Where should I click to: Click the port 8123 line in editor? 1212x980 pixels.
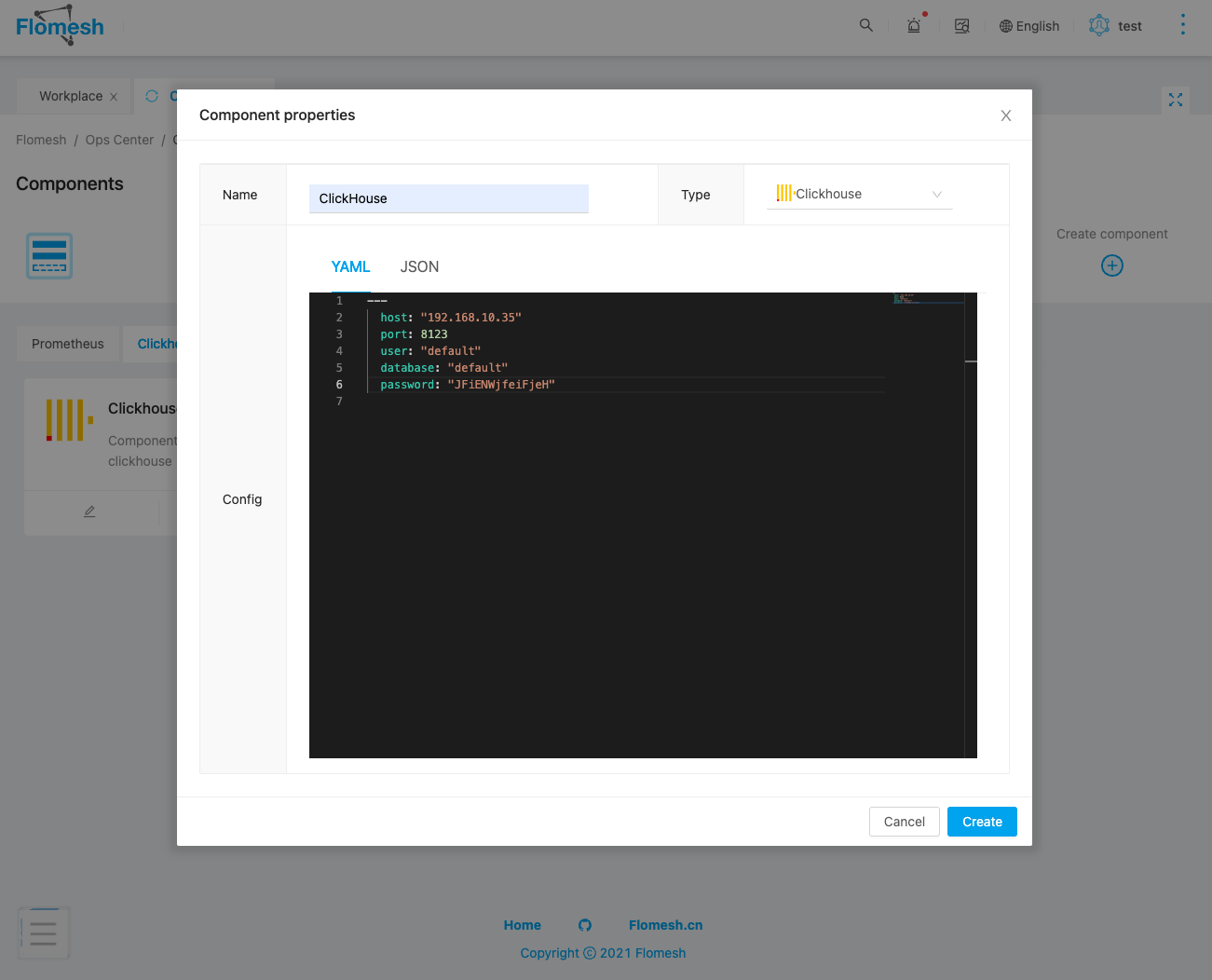pos(625,334)
